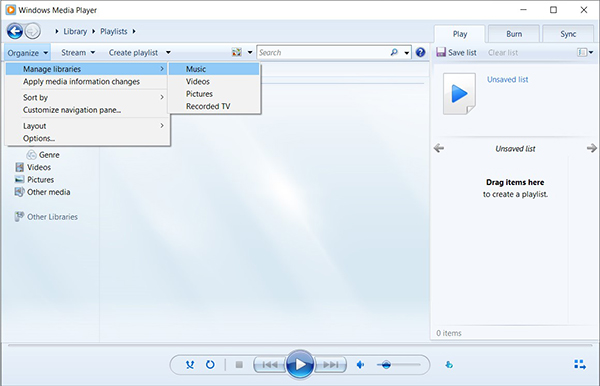Open the list options icon in Play pane

582,52
